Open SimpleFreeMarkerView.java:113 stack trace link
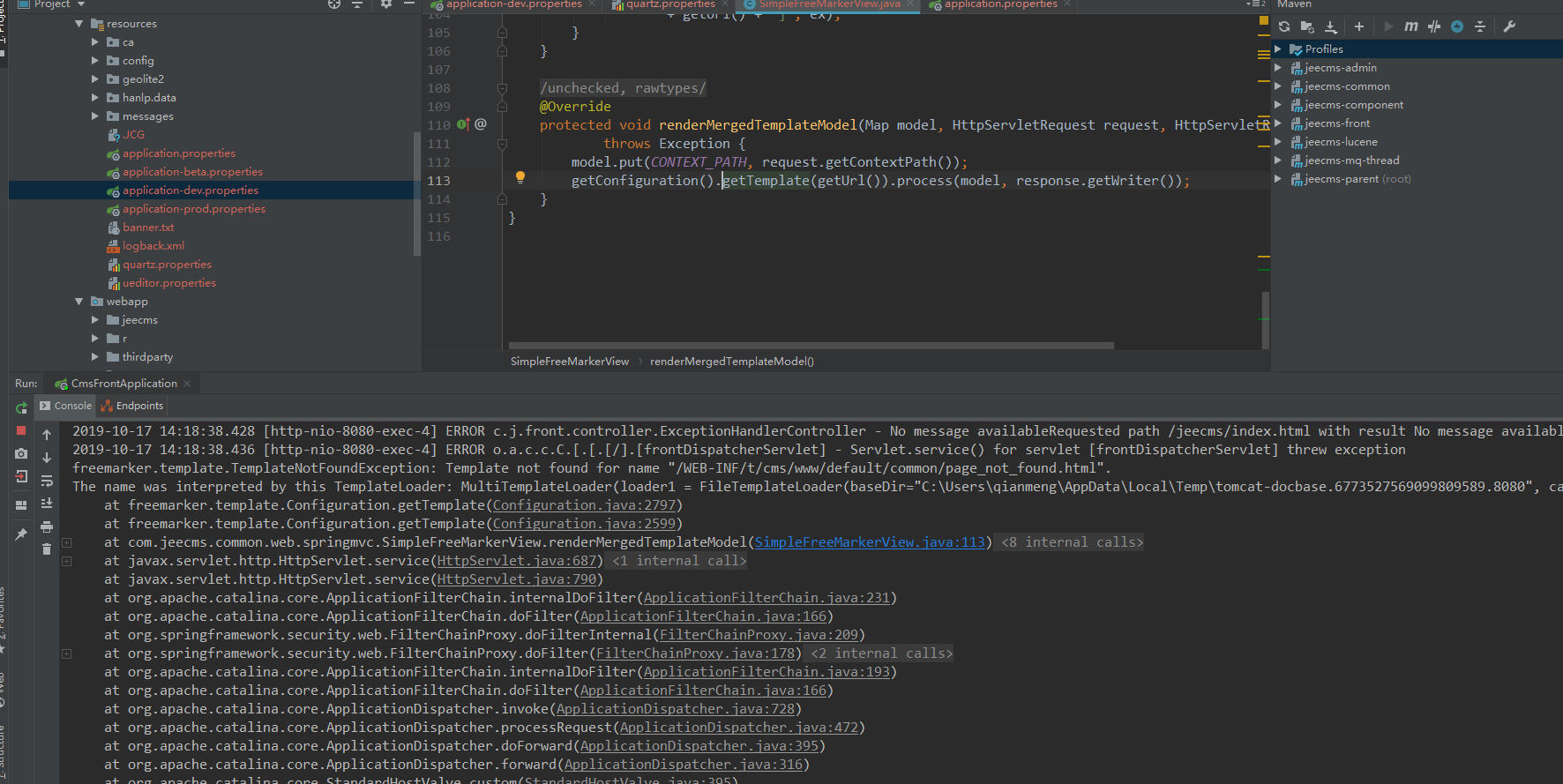 pos(870,542)
